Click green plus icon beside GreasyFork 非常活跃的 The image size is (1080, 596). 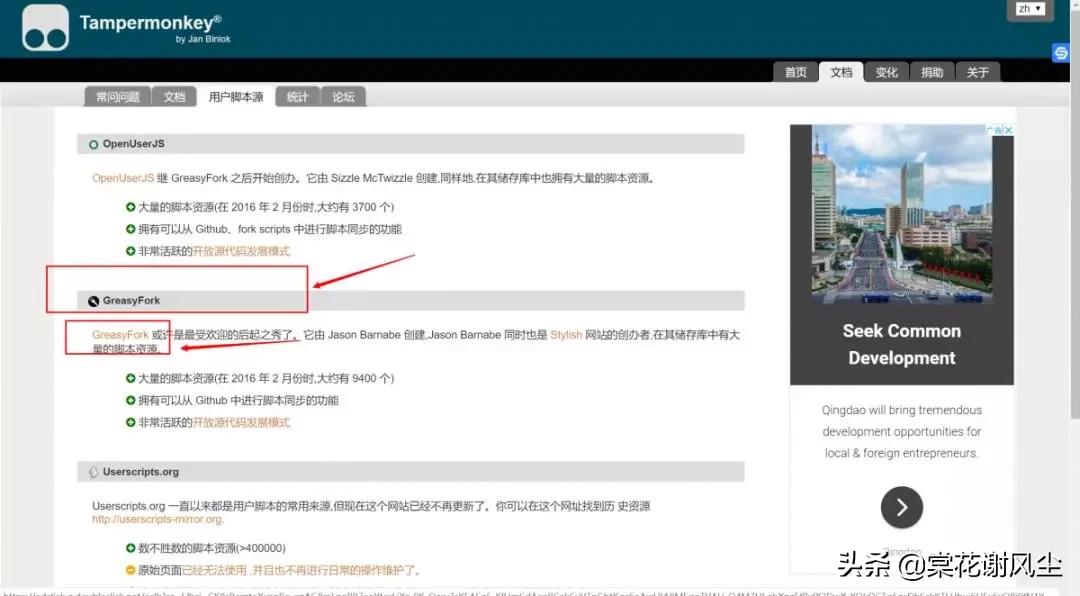coord(131,422)
